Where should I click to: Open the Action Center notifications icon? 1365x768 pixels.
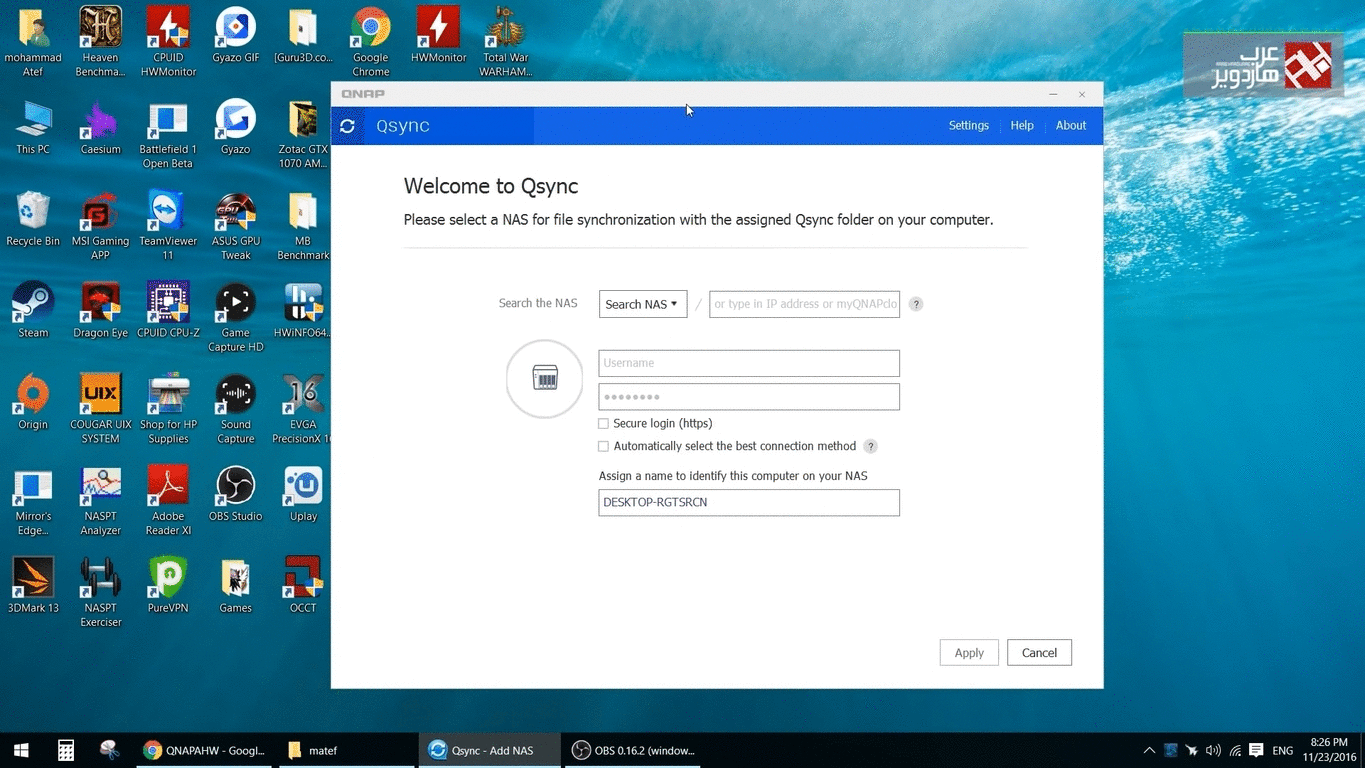pyautogui.click(x=1257, y=750)
